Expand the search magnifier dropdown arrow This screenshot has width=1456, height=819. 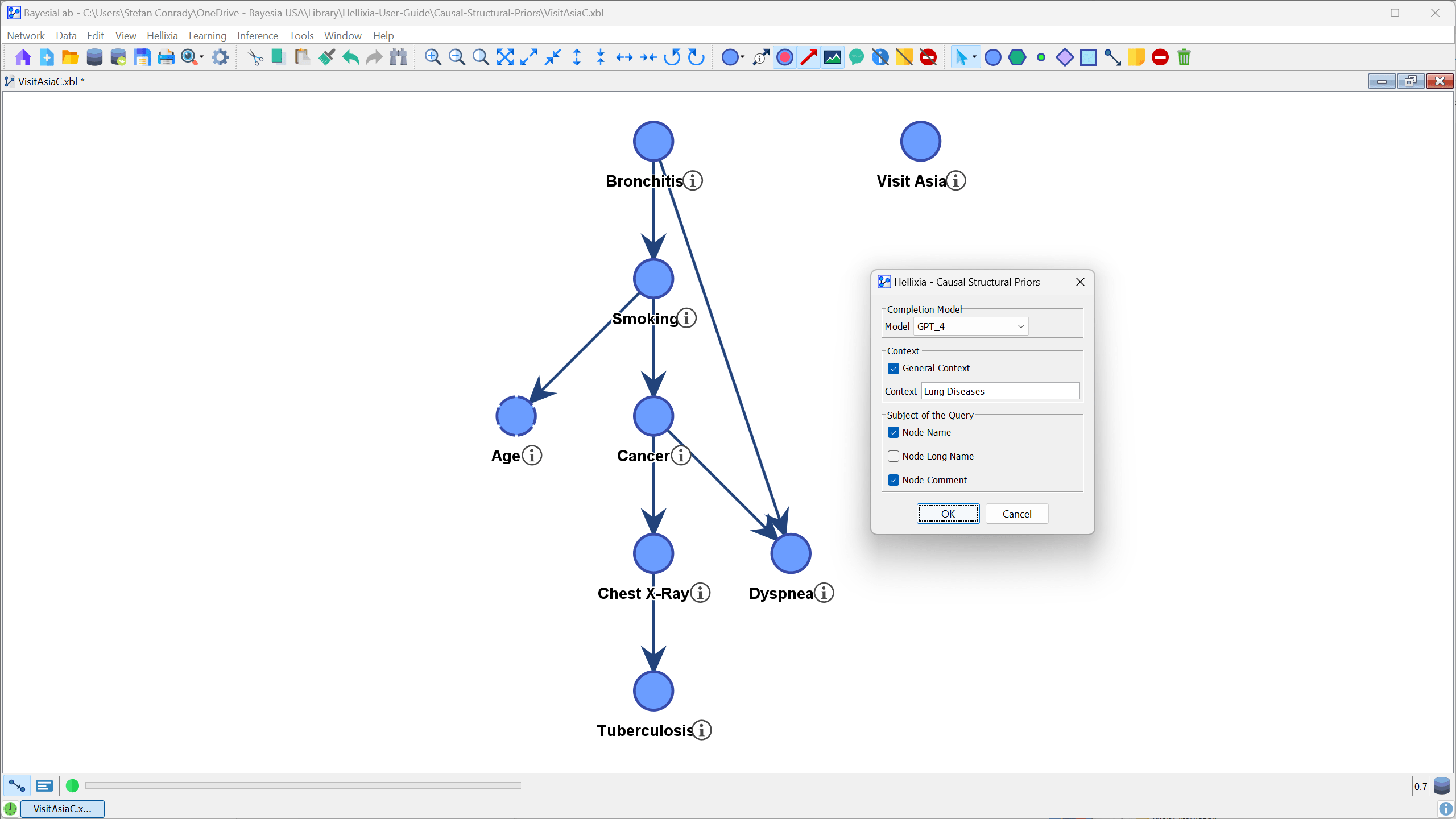pyautogui.click(x=202, y=57)
